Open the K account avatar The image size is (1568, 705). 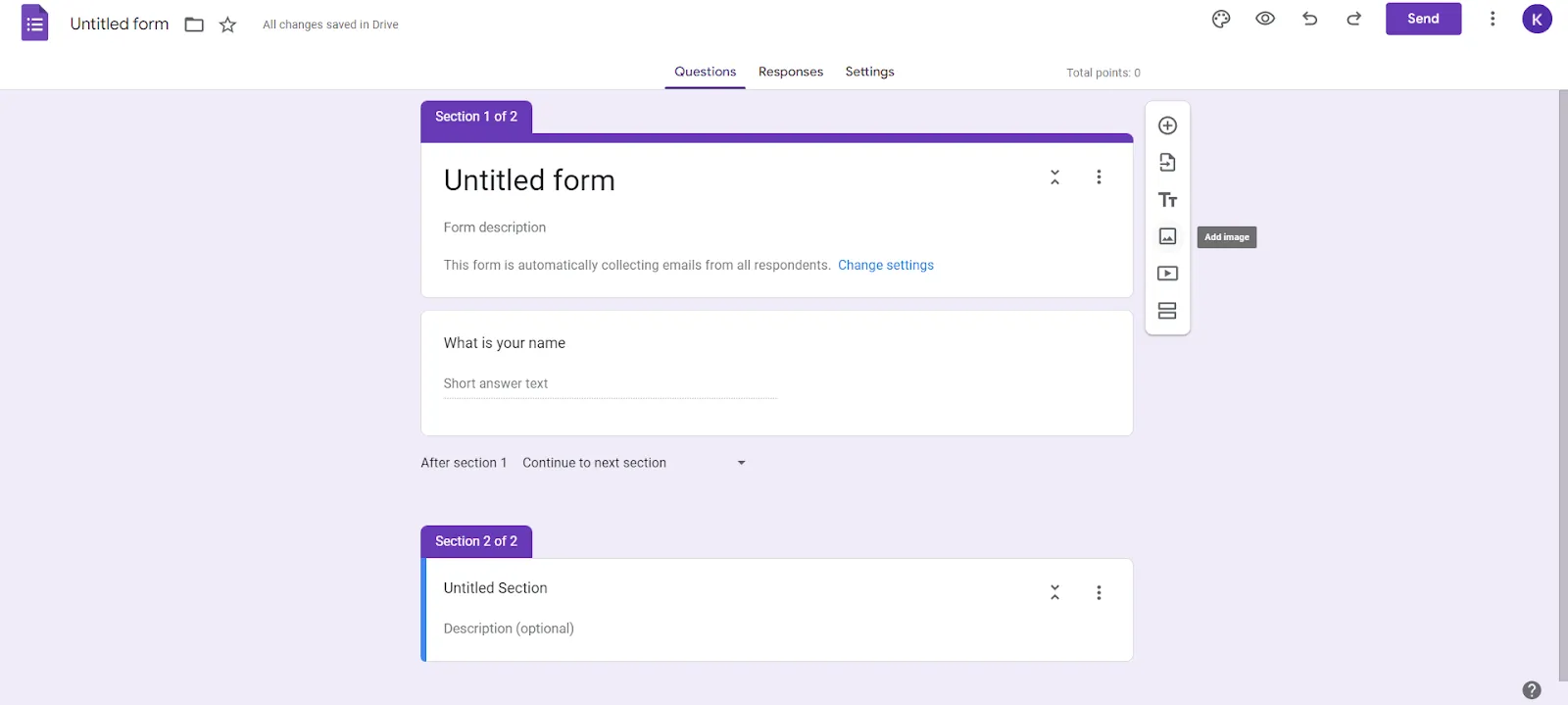(x=1537, y=19)
